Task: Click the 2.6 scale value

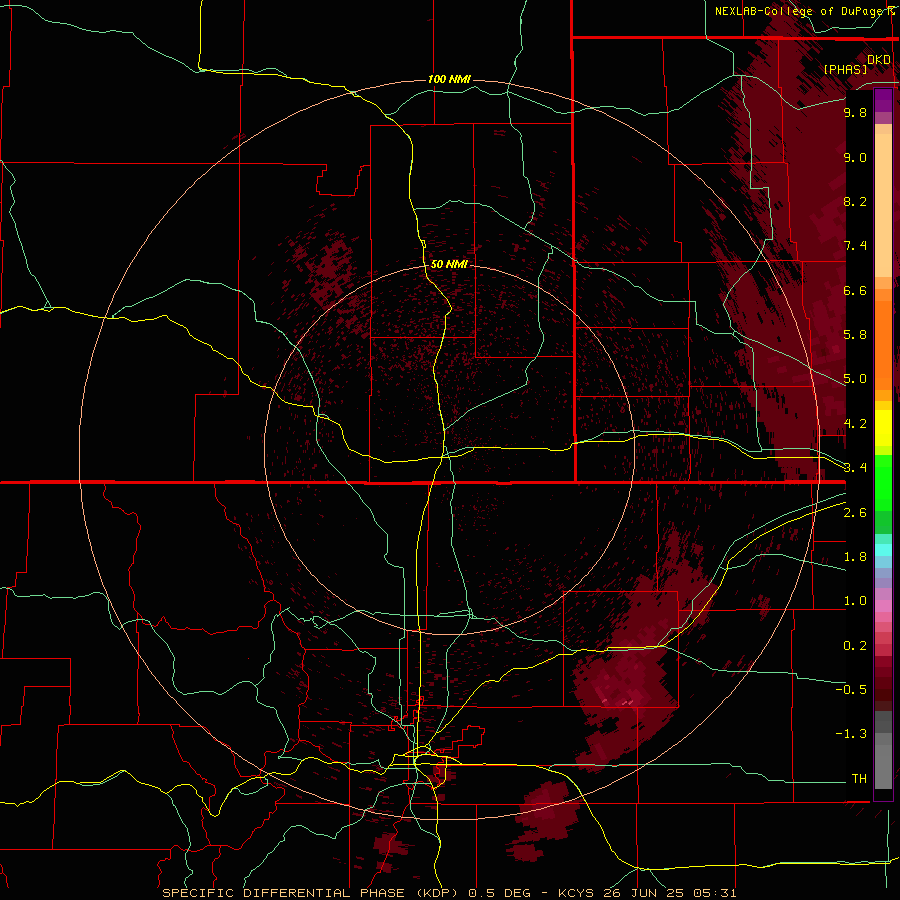Action: 855,513
